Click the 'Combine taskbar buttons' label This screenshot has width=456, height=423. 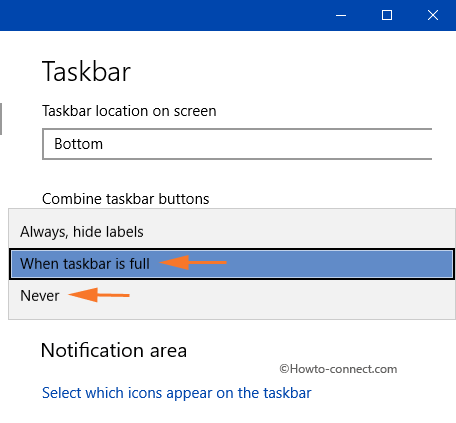(x=126, y=199)
